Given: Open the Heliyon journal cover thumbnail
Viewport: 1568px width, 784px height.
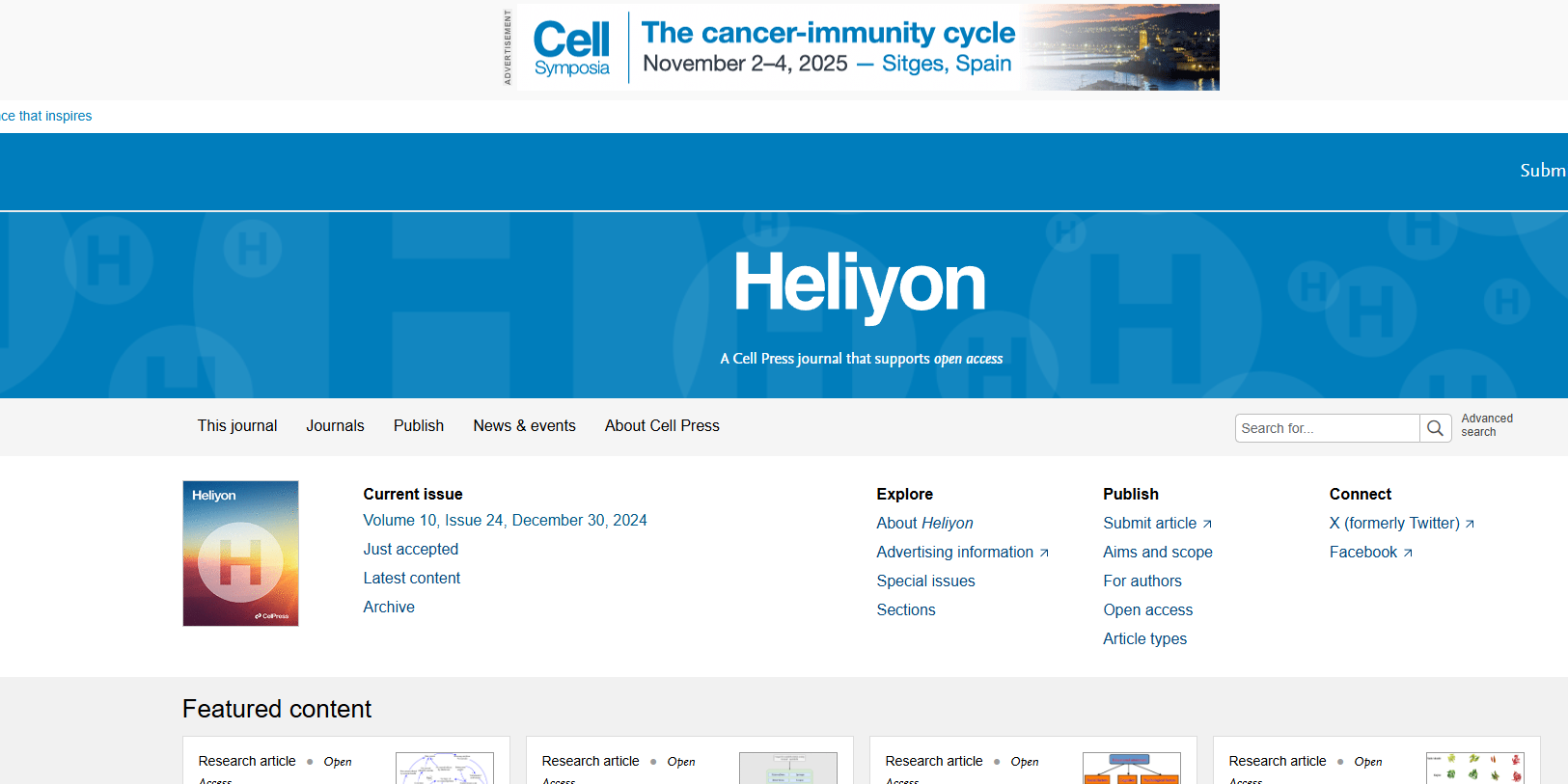Looking at the screenshot, I should point(240,554).
